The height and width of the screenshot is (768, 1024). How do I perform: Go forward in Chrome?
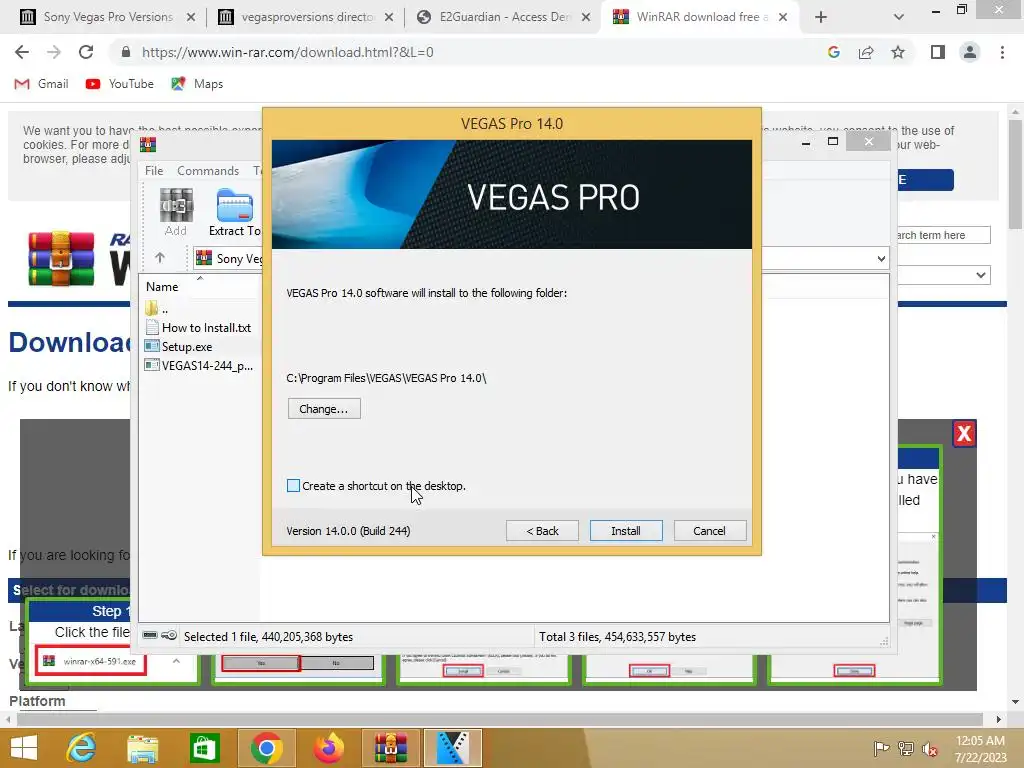tap(54, 52)
